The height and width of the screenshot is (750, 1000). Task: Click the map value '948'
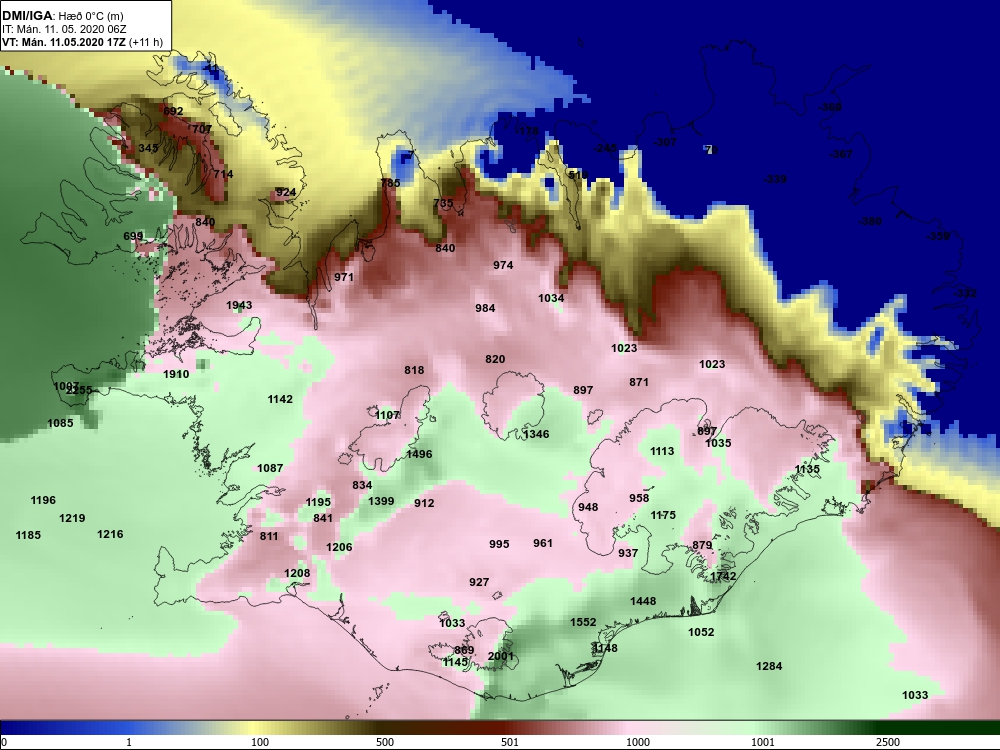click(x=588, y=506)
